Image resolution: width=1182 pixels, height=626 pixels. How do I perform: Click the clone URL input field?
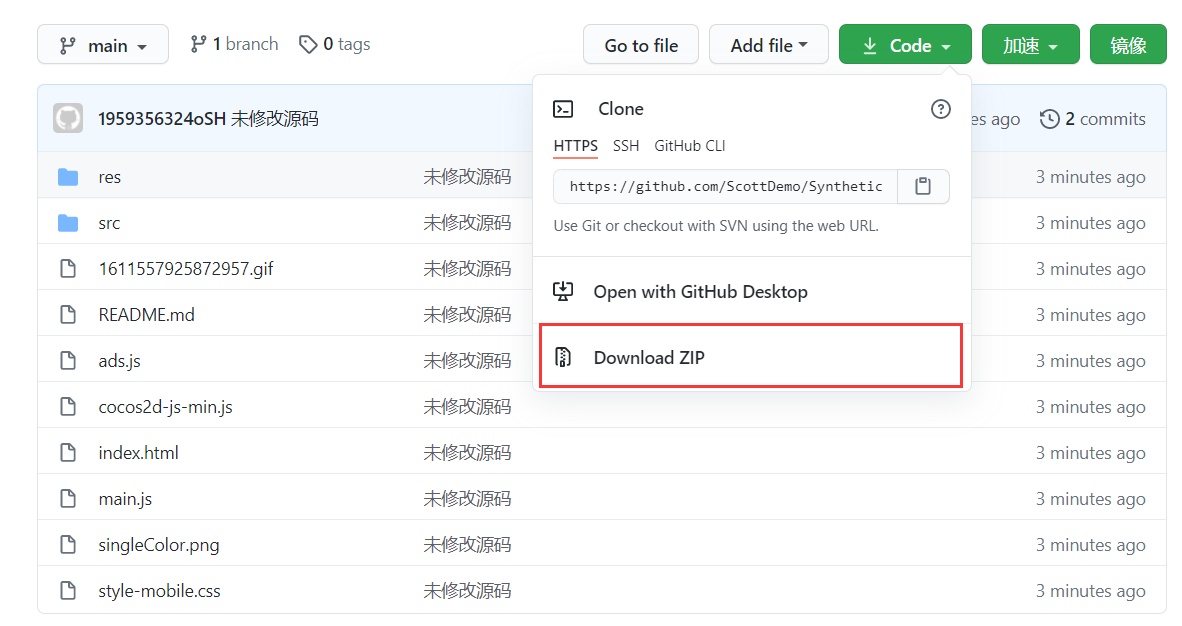pos(725,186)
